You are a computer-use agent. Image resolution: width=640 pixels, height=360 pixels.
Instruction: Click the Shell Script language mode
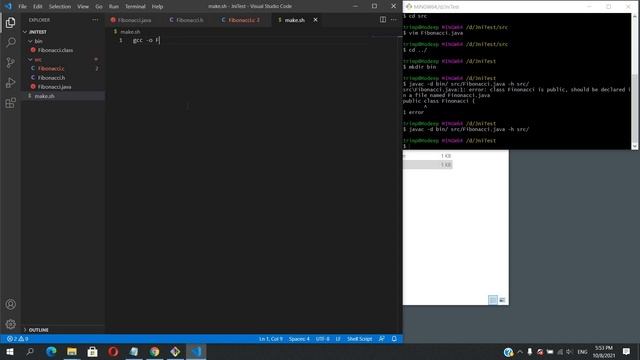click(360, 339)
